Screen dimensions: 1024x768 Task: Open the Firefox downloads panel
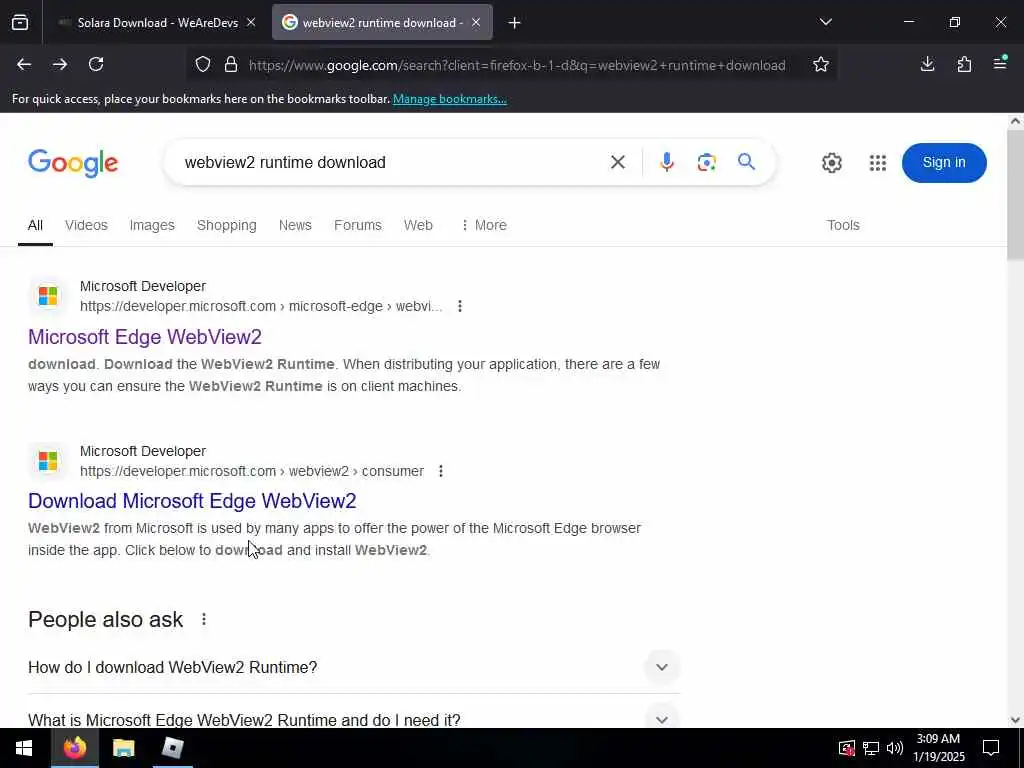tap(927, 64)
